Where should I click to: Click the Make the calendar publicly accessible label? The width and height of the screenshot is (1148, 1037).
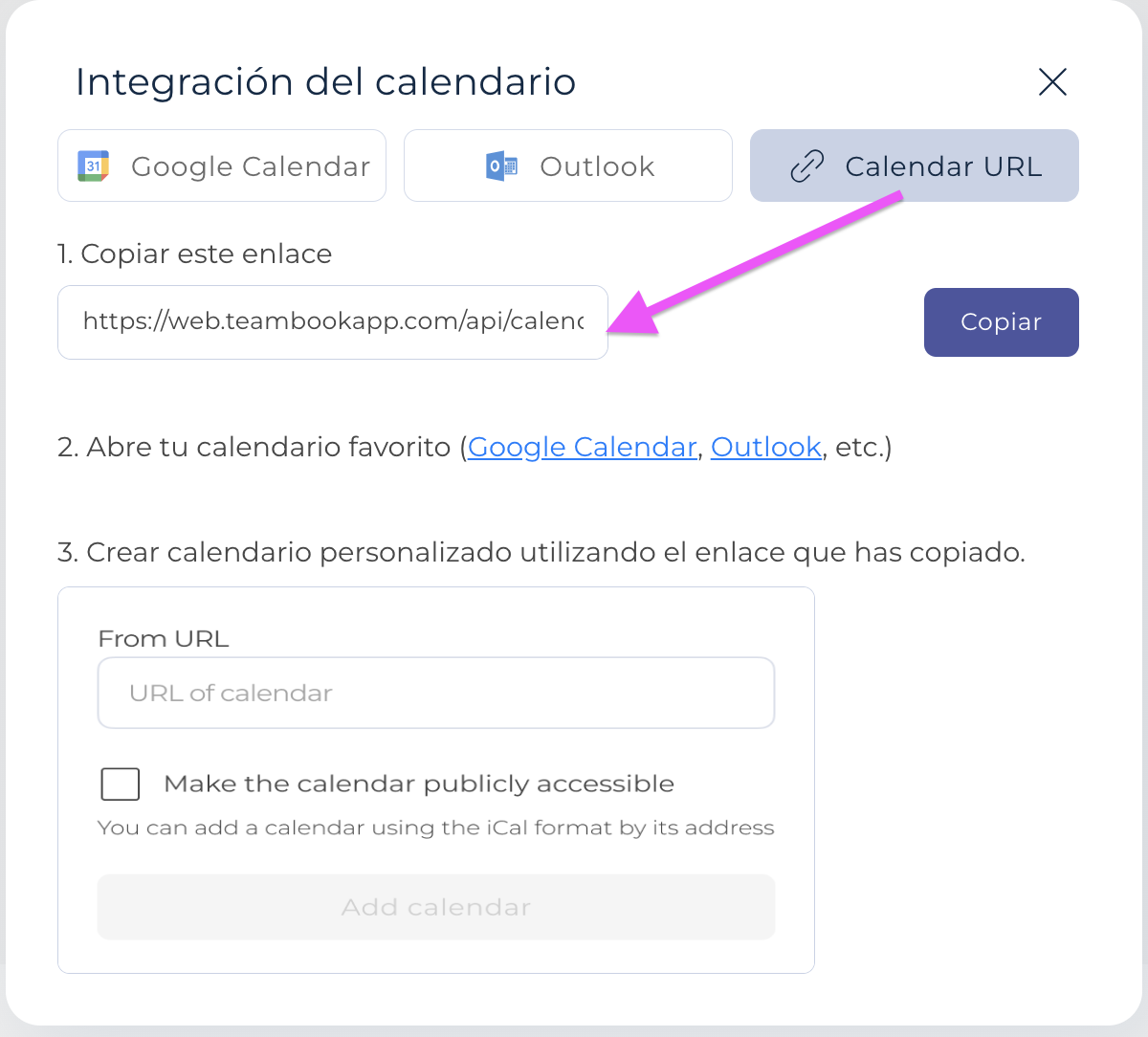pyautogui.click(x=419, y=784)
